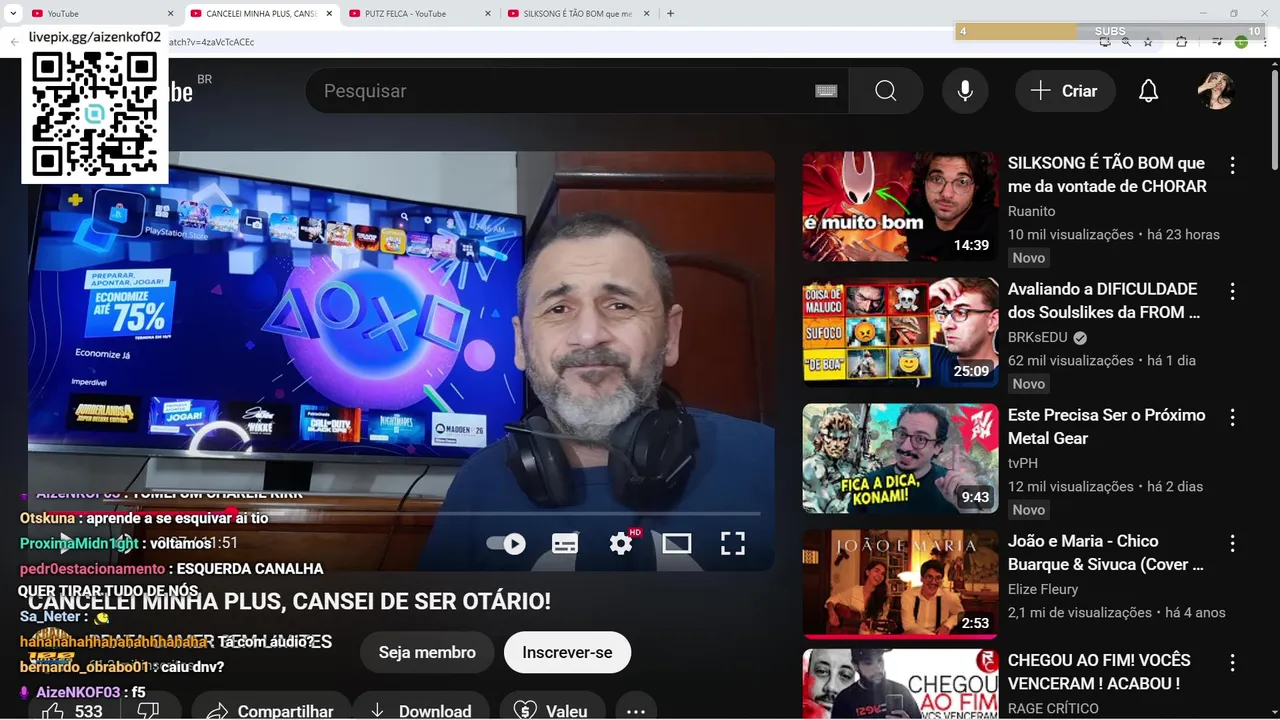Open the Fica a dica Konami thumbnail
1280x720 pixels.
coord(900,458)
